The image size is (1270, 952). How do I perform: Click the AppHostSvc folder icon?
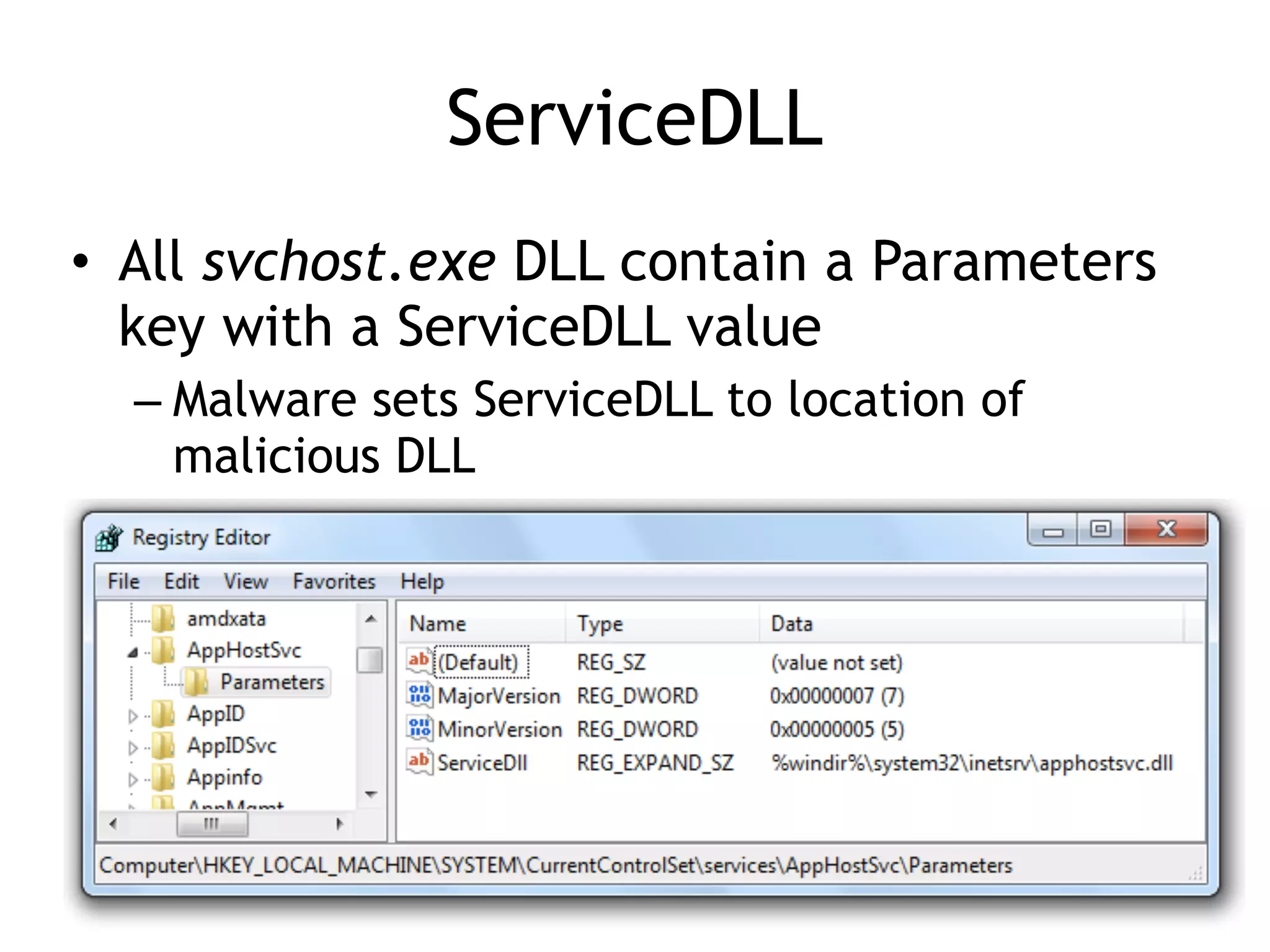point(164,650)
